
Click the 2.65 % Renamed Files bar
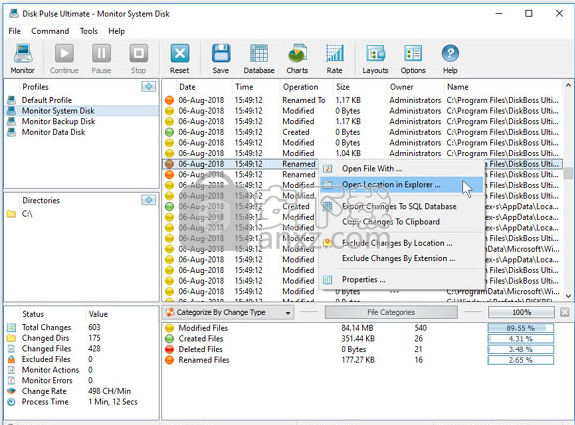pos(521,360)
